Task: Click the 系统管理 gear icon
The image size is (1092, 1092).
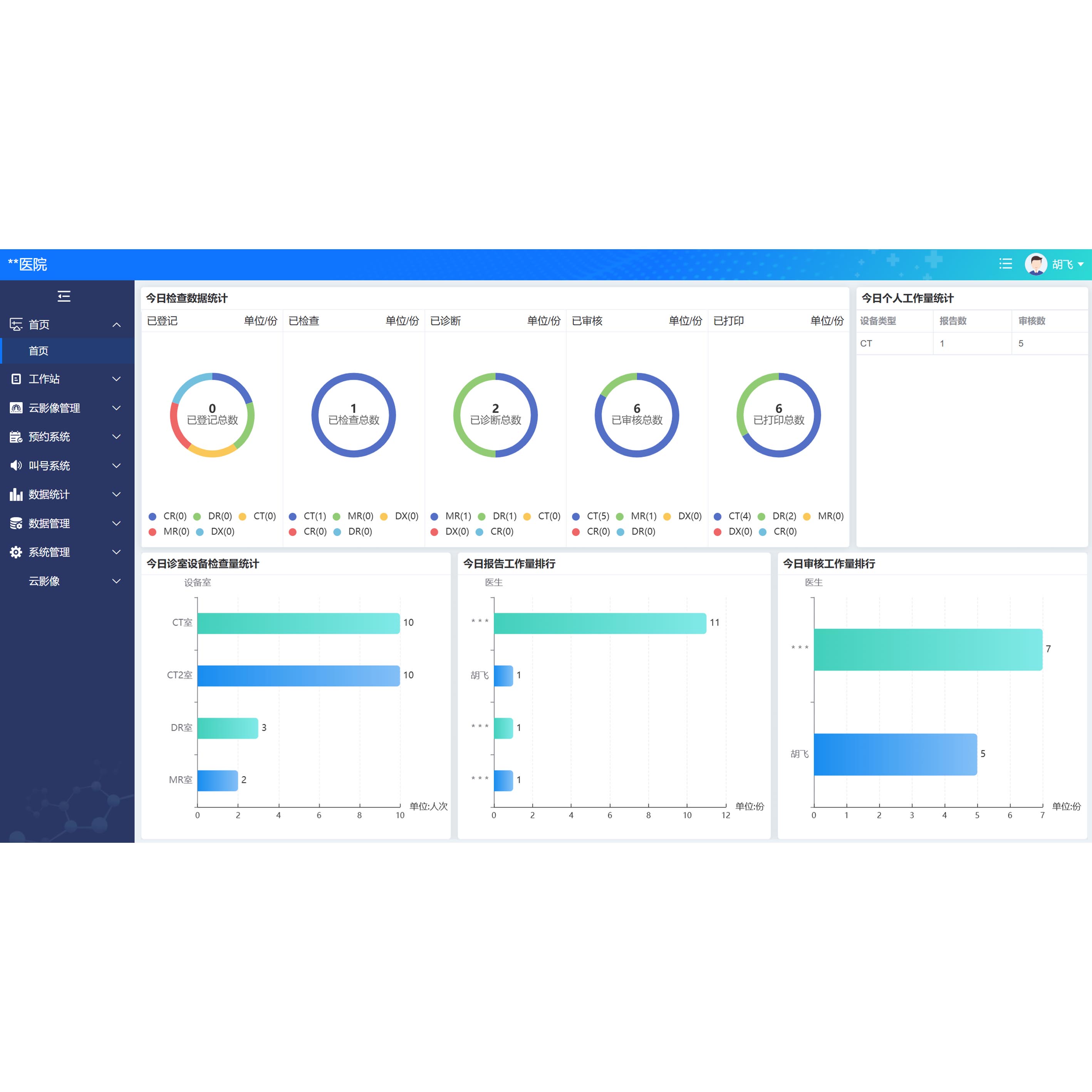Action: pos(16,552)
